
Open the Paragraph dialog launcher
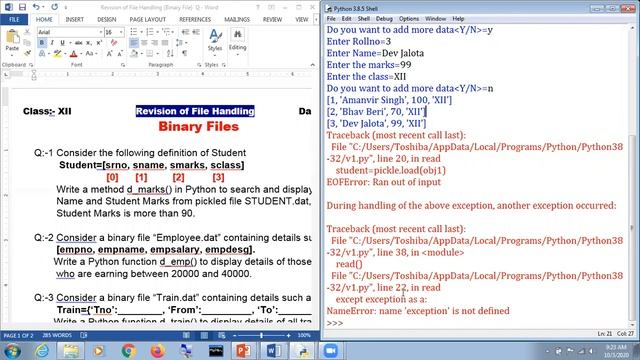pyautogui.click(x=199, y=65)
